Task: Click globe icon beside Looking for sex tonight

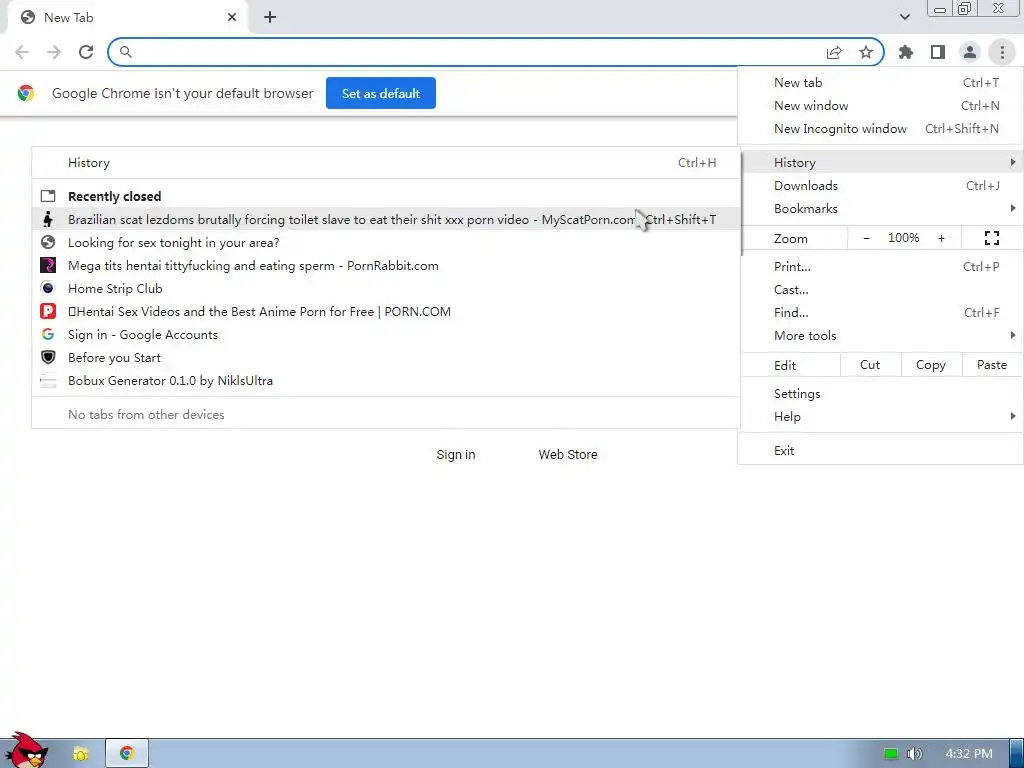Action: (x=48, y=242)
